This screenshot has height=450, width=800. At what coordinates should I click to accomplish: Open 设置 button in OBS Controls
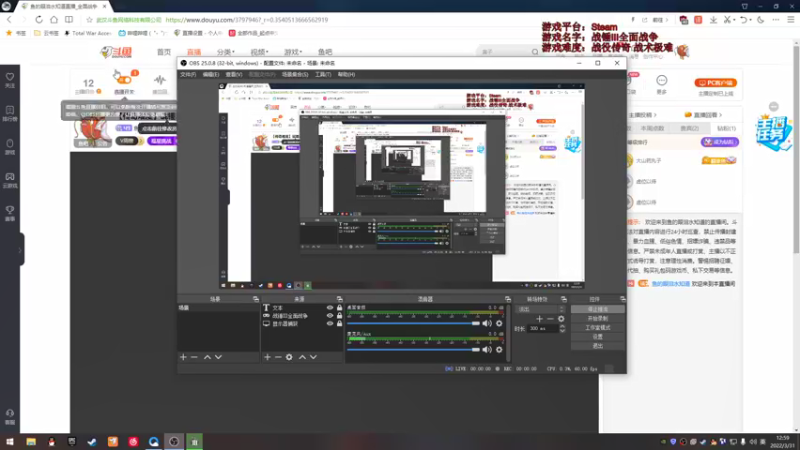click(x=597, y=337)
